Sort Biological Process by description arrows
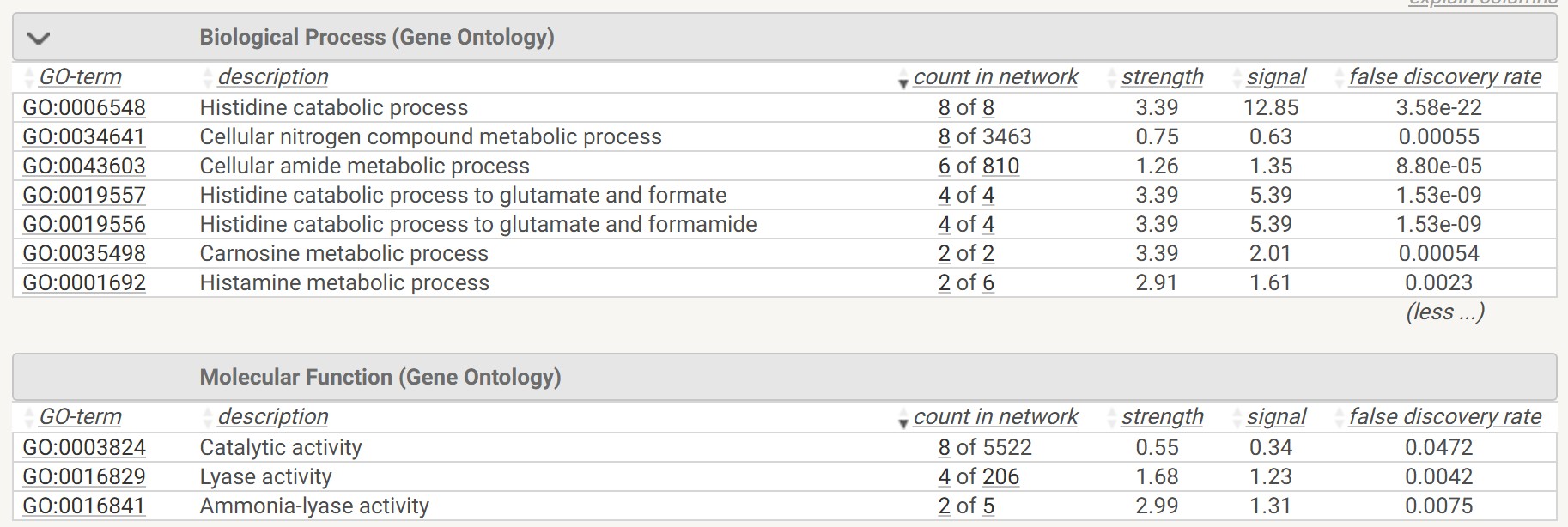 click(x=207, y=77)
